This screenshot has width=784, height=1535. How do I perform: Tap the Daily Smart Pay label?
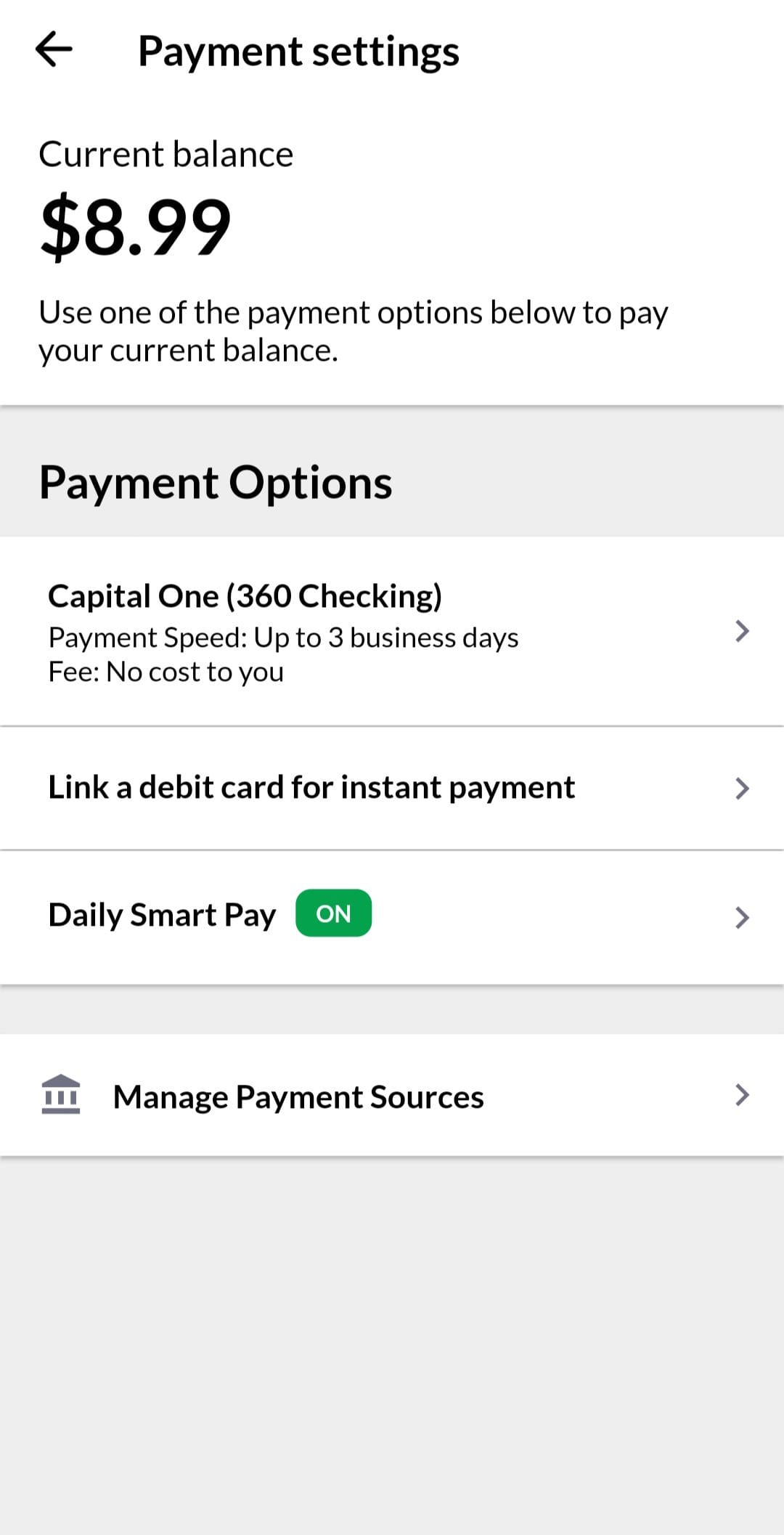point(162,915)
